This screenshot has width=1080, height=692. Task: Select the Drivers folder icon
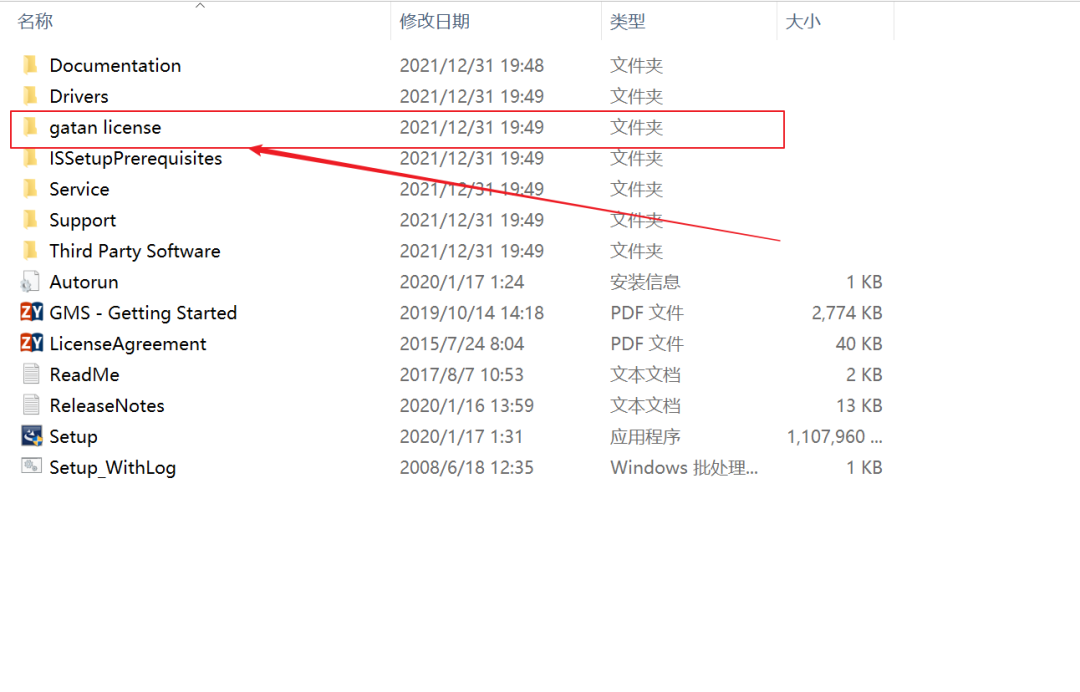pyautogui.click(x=30, y=96)
